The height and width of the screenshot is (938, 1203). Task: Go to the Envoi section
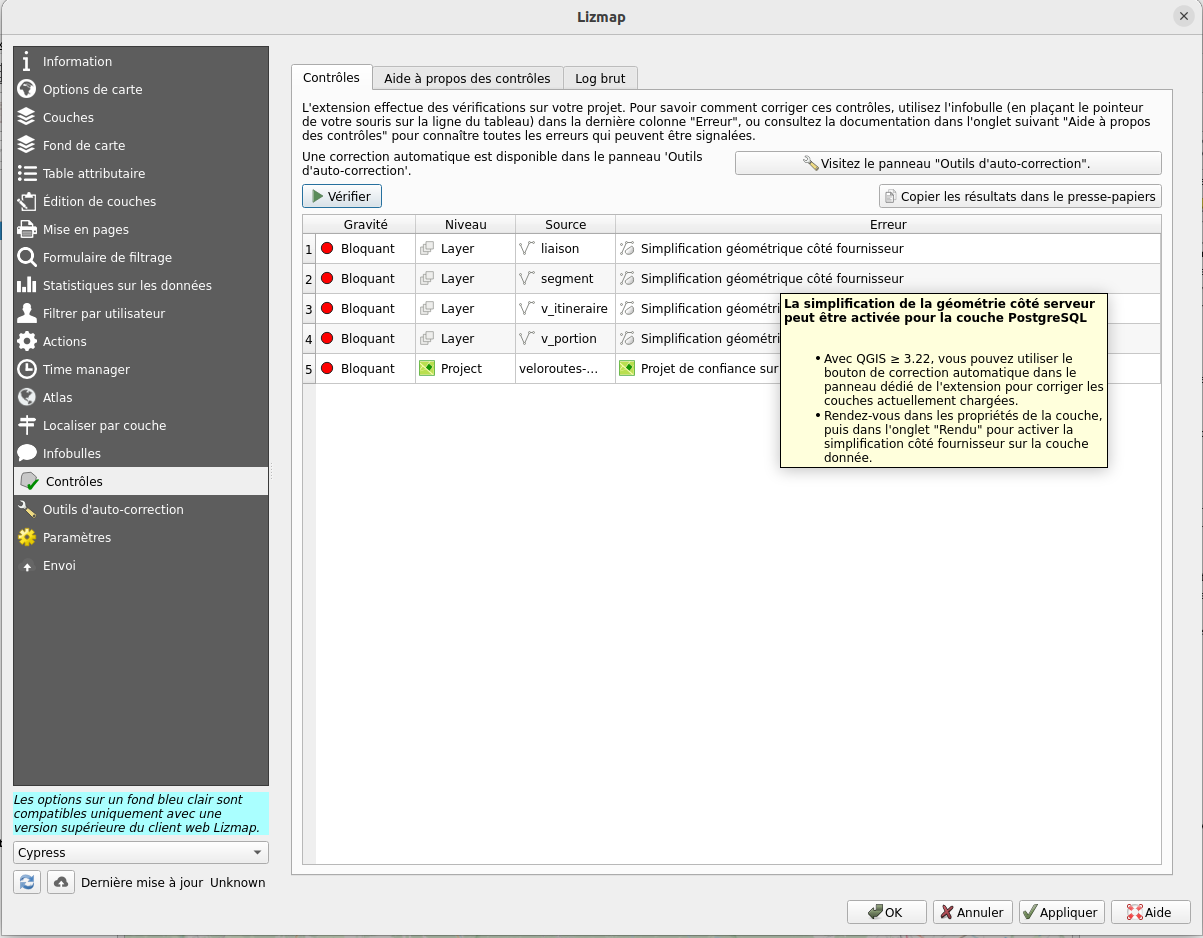click(x=141, y=565)
